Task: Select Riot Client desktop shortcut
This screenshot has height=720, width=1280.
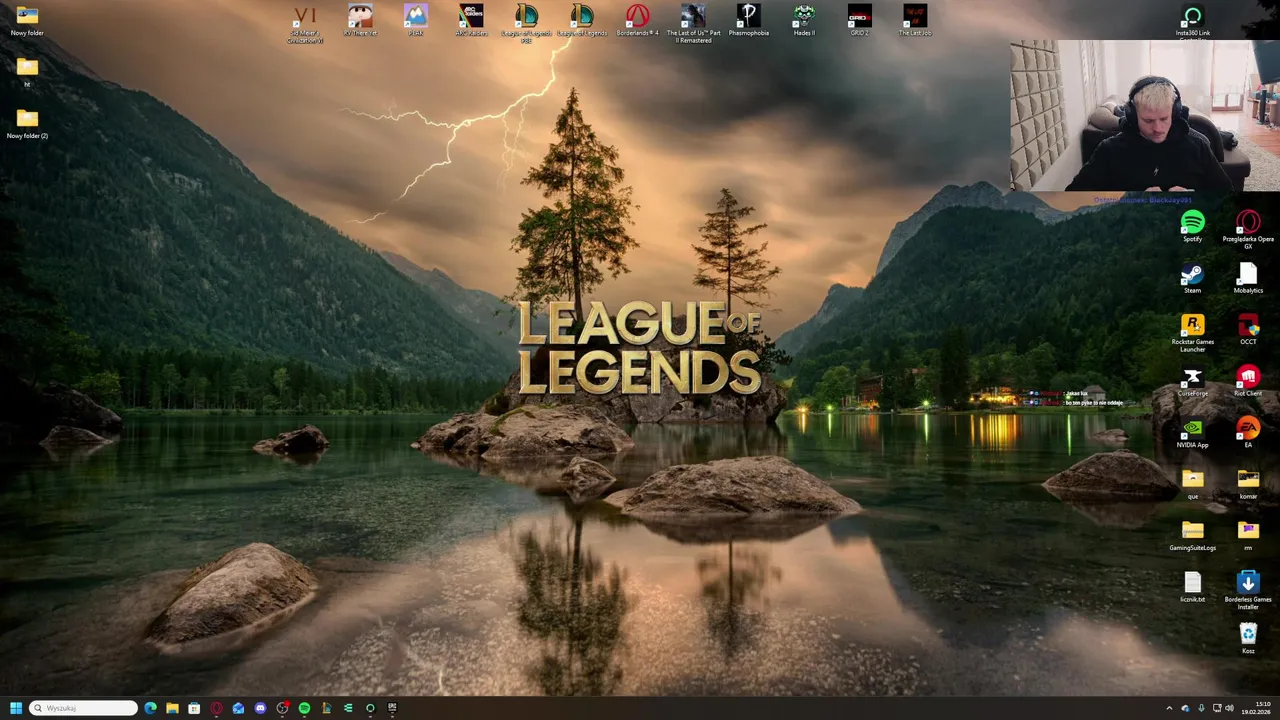Action: click(1248, 381)
